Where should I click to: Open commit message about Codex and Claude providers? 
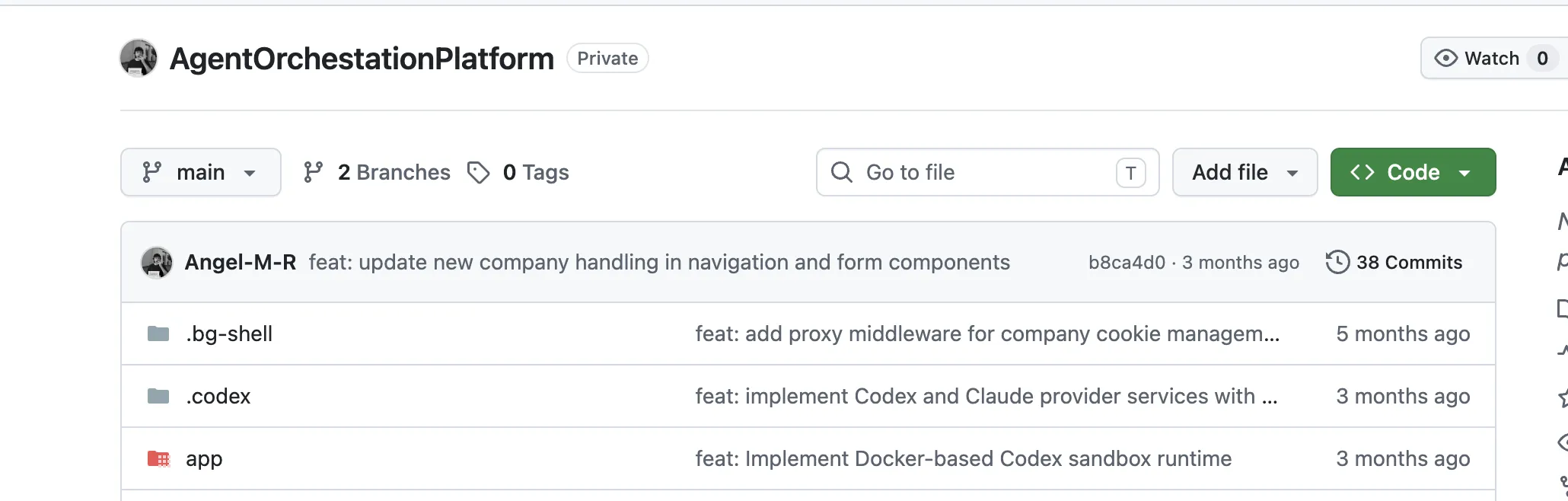tap(986, 396)
